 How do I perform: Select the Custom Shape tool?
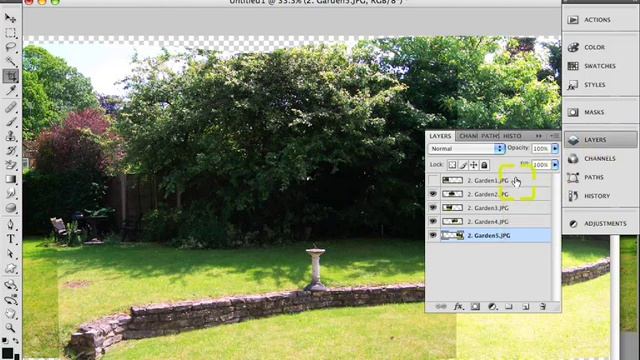tap(11, 268)
